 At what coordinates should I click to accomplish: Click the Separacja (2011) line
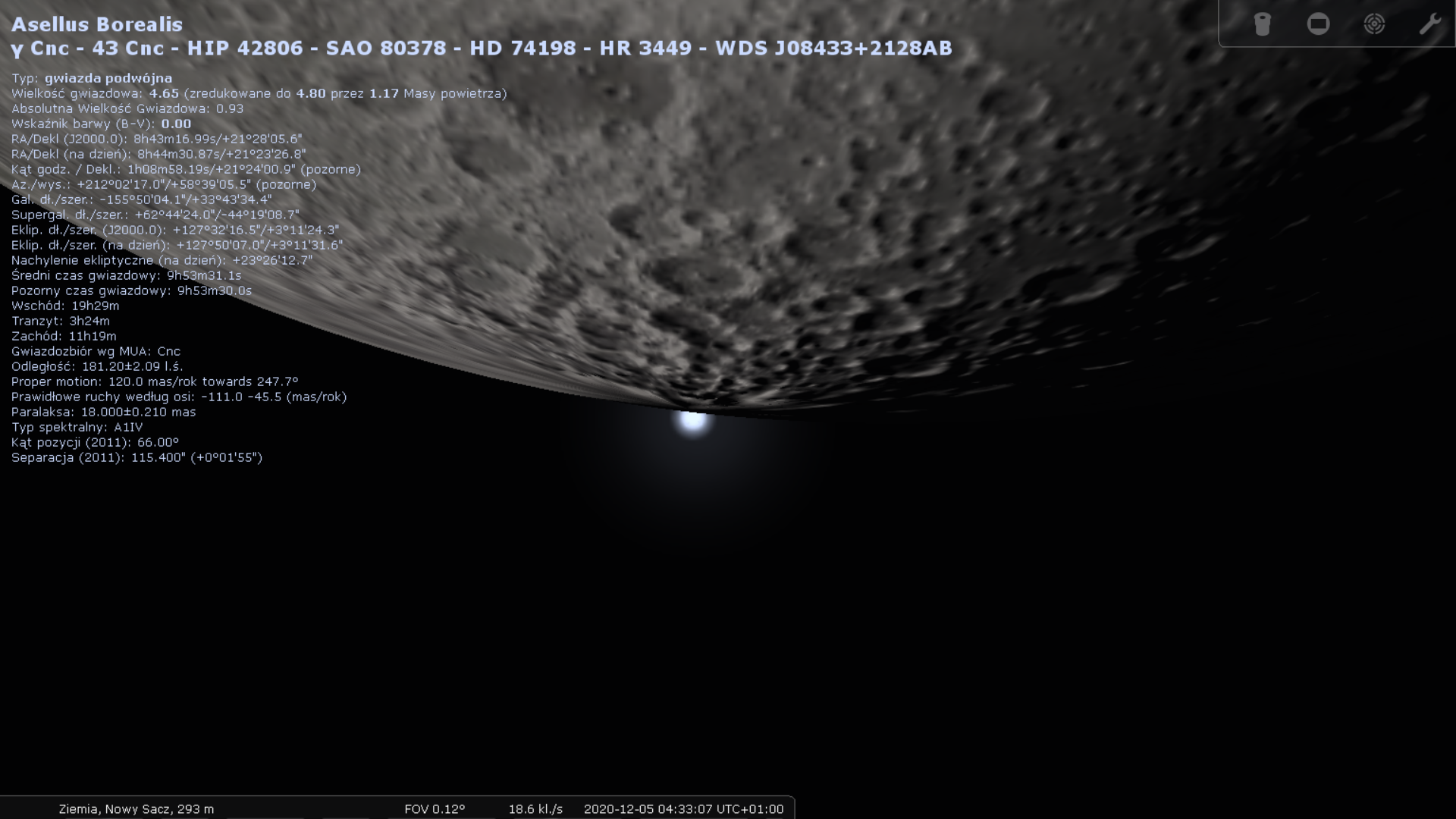(136, 457)
